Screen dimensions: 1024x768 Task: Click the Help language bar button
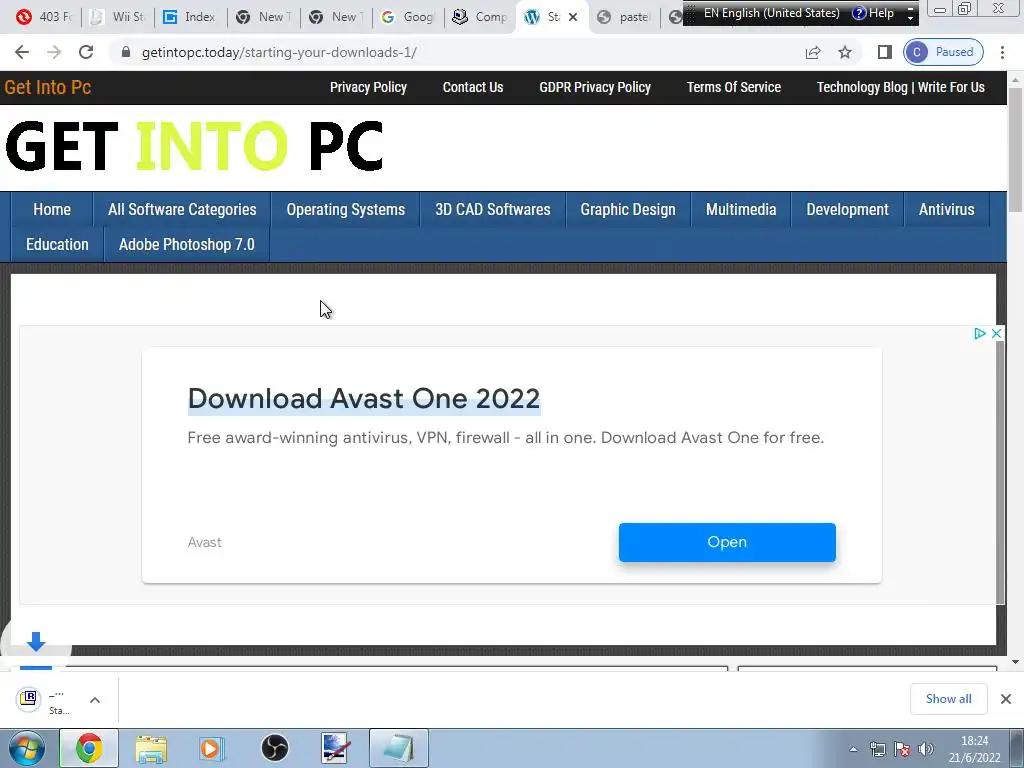click(x=873, y=13)
